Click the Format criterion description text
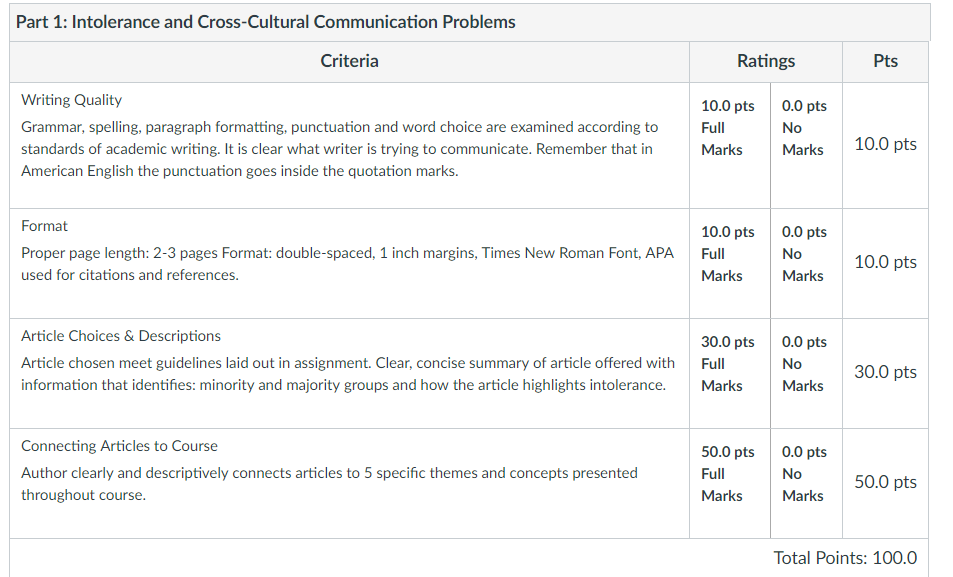The height and width of the screenshot is (577, 953). tap(348, 264)
